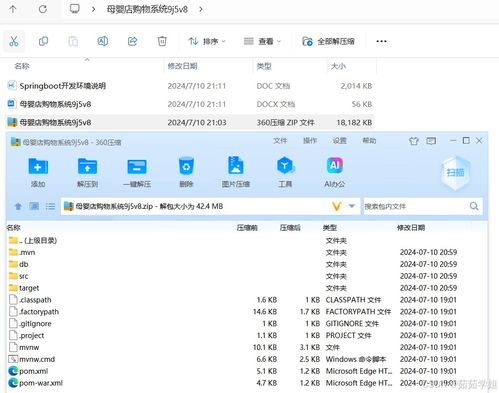The width and height of the screenshot is (499, 393).
Task: Open the 工具 tools icon in 360压缩
Action: tap(285, 173)
